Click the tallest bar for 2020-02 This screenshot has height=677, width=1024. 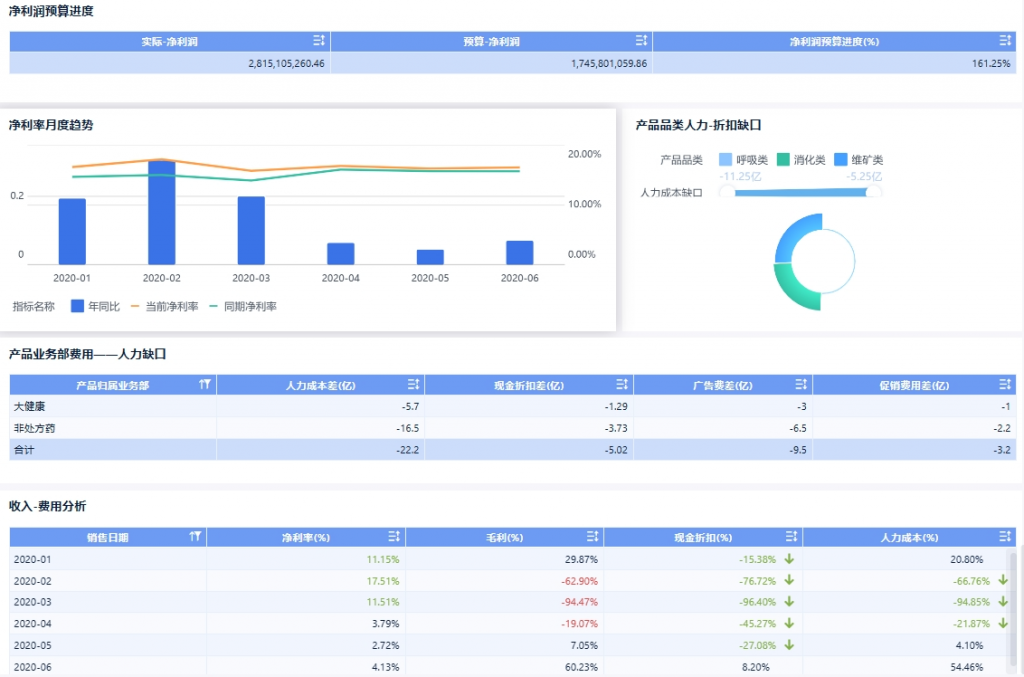click(161, 212)
